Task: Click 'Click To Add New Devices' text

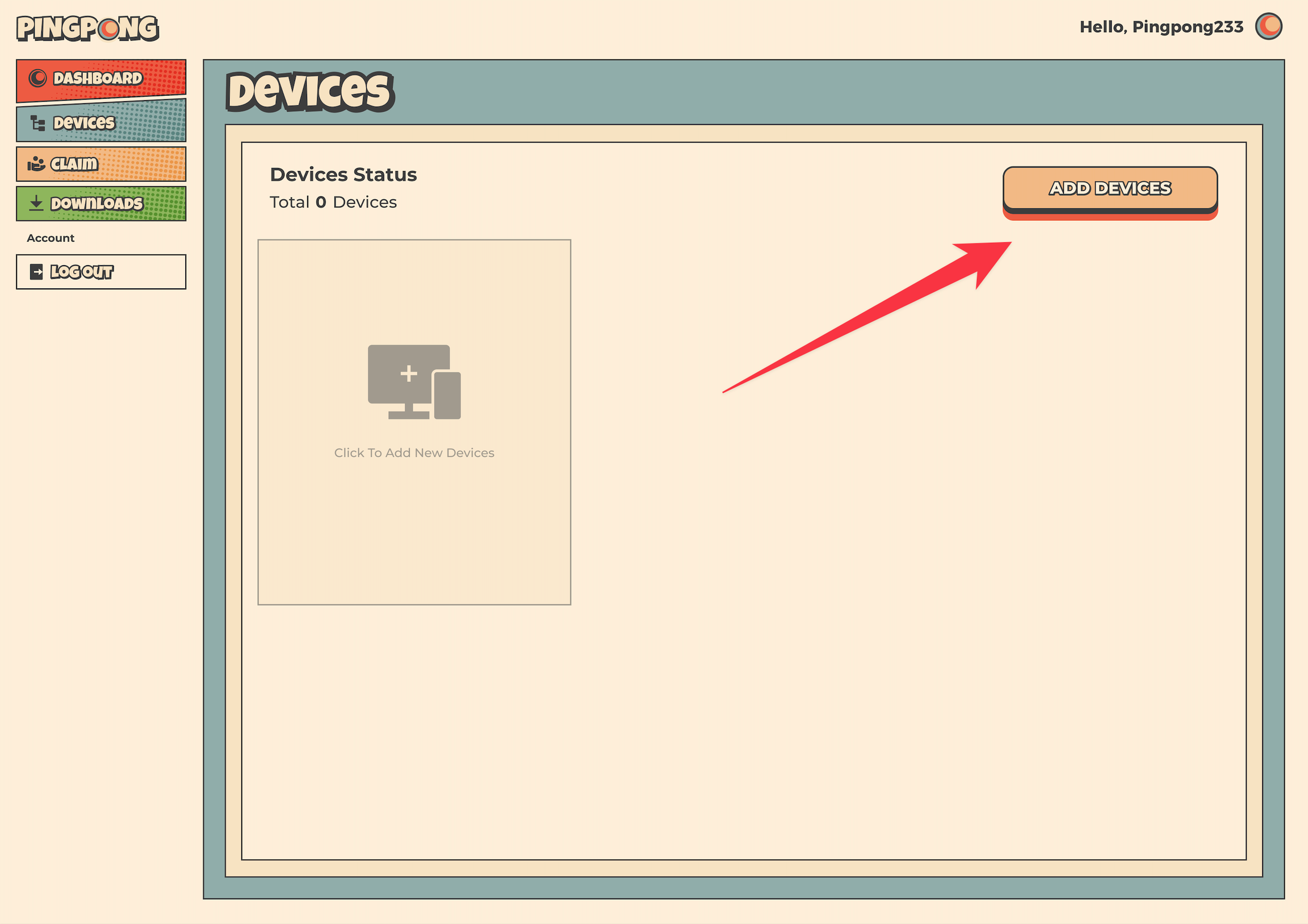Action: (x=414, y=453)
